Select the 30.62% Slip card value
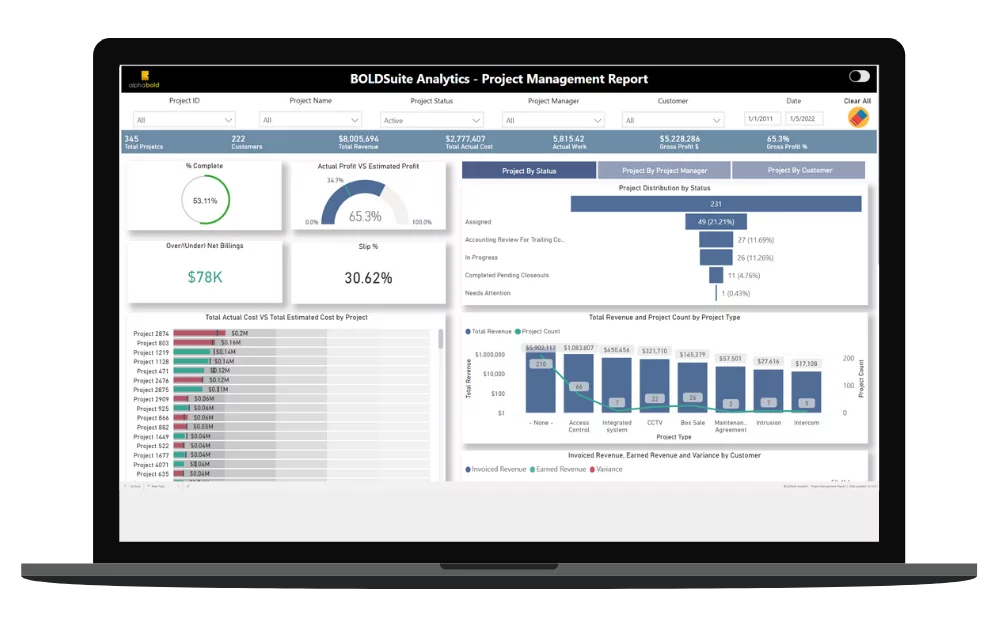 pyautogui.click(x=368, y=278)
